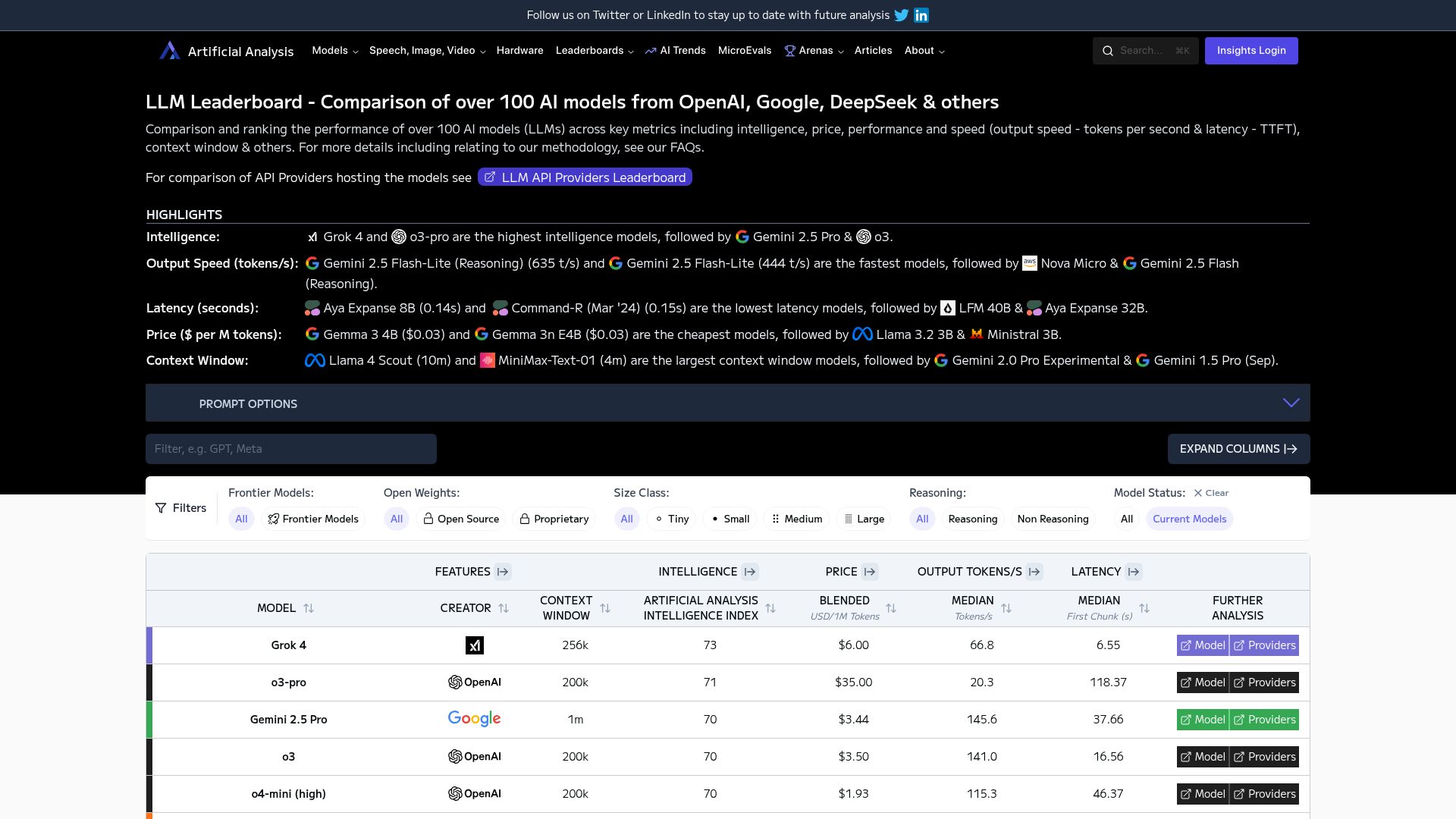Open Speech, Image, Video dropdown

tap(427, 51)
